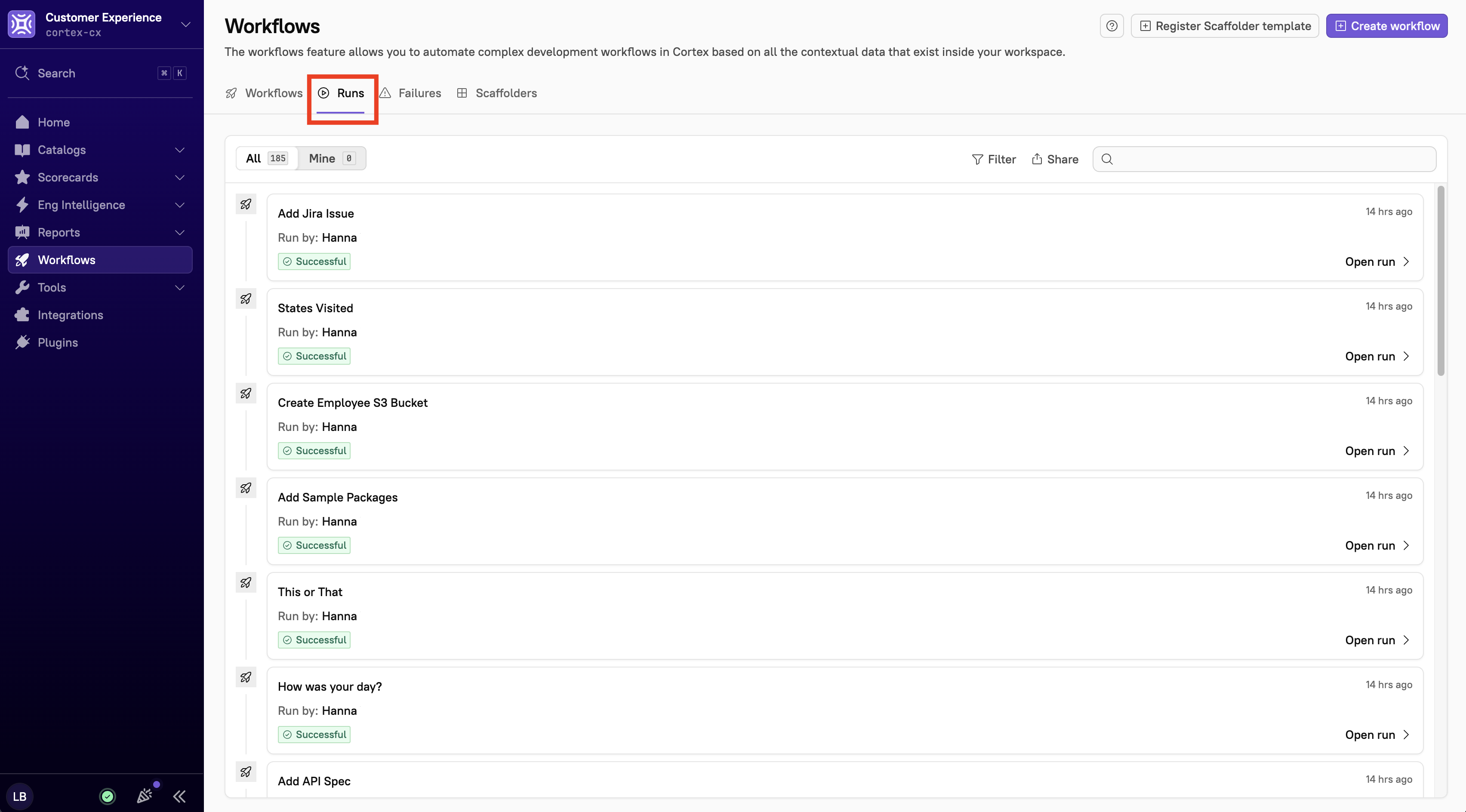The image size is (1466, 812).
Task: Go to Home in sidebar
Action: [100, 122]
